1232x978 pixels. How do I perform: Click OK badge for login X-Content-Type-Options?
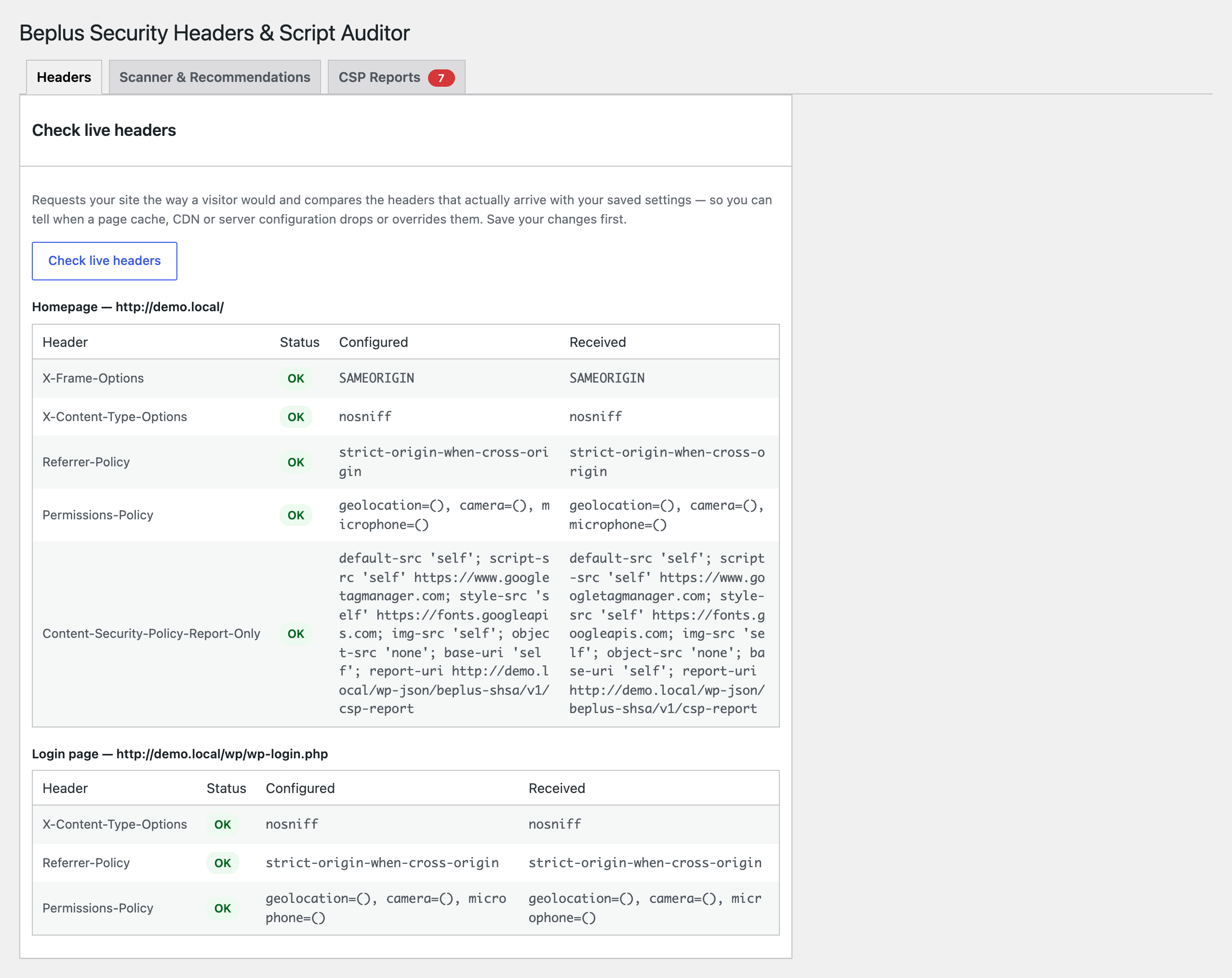pos(223,824)
